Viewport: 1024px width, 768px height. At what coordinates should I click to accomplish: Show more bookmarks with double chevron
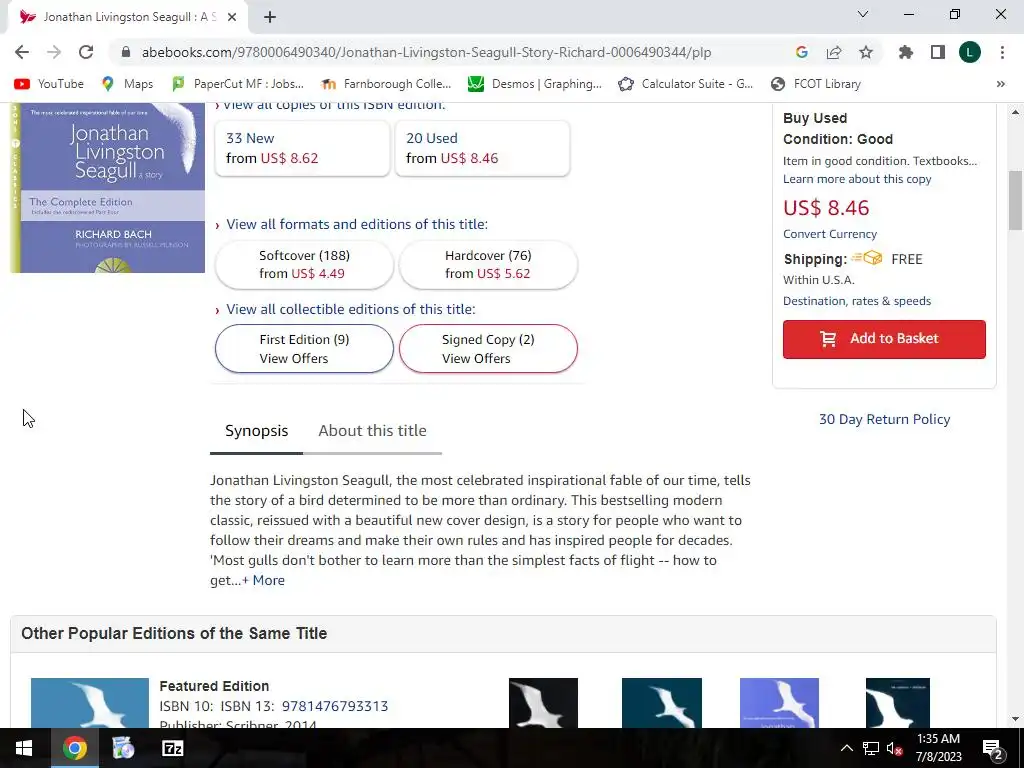click(x=1000, y=84)
